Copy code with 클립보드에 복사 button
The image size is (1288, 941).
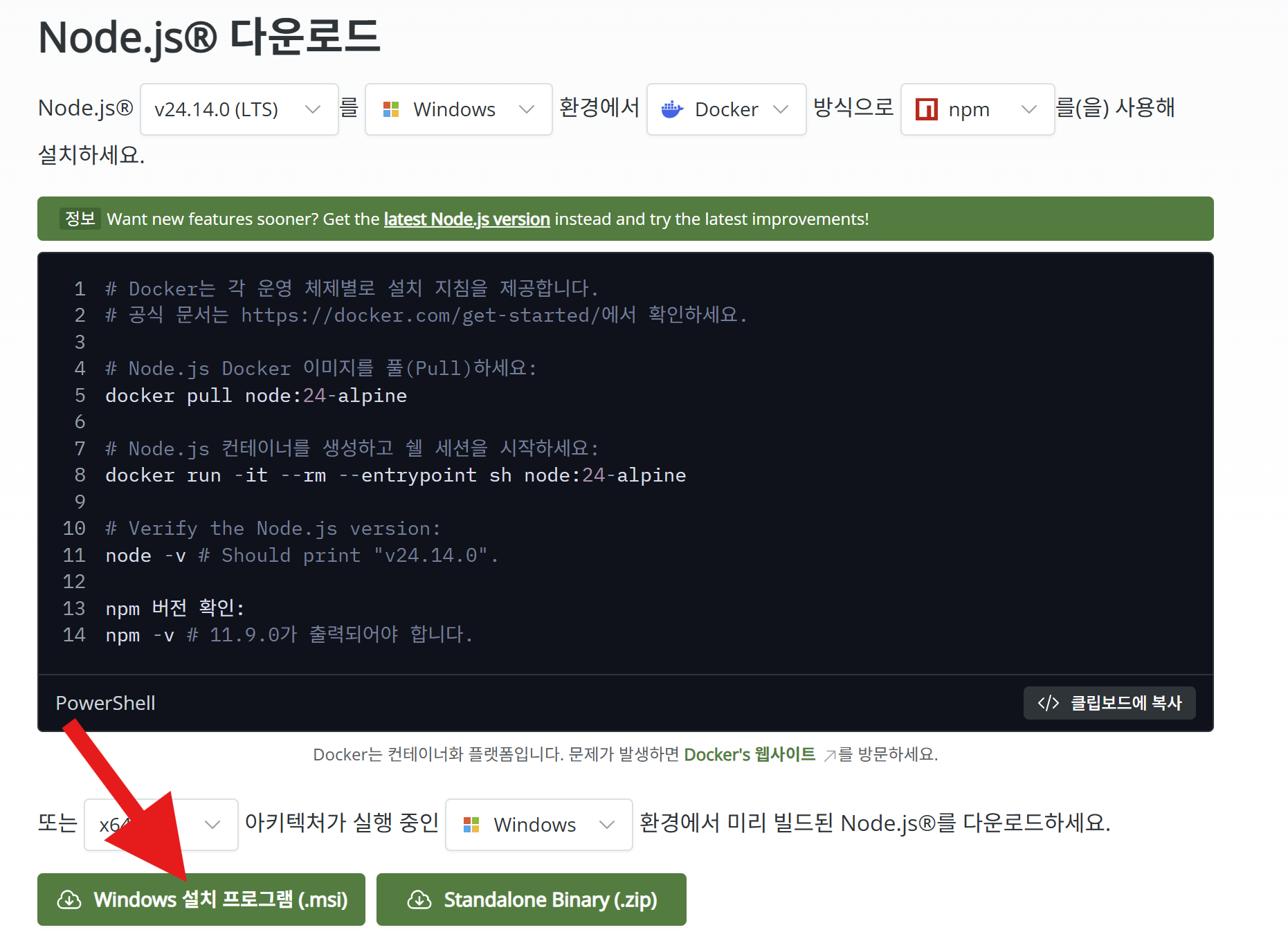pyautogui.click(x=1109, y=703)
